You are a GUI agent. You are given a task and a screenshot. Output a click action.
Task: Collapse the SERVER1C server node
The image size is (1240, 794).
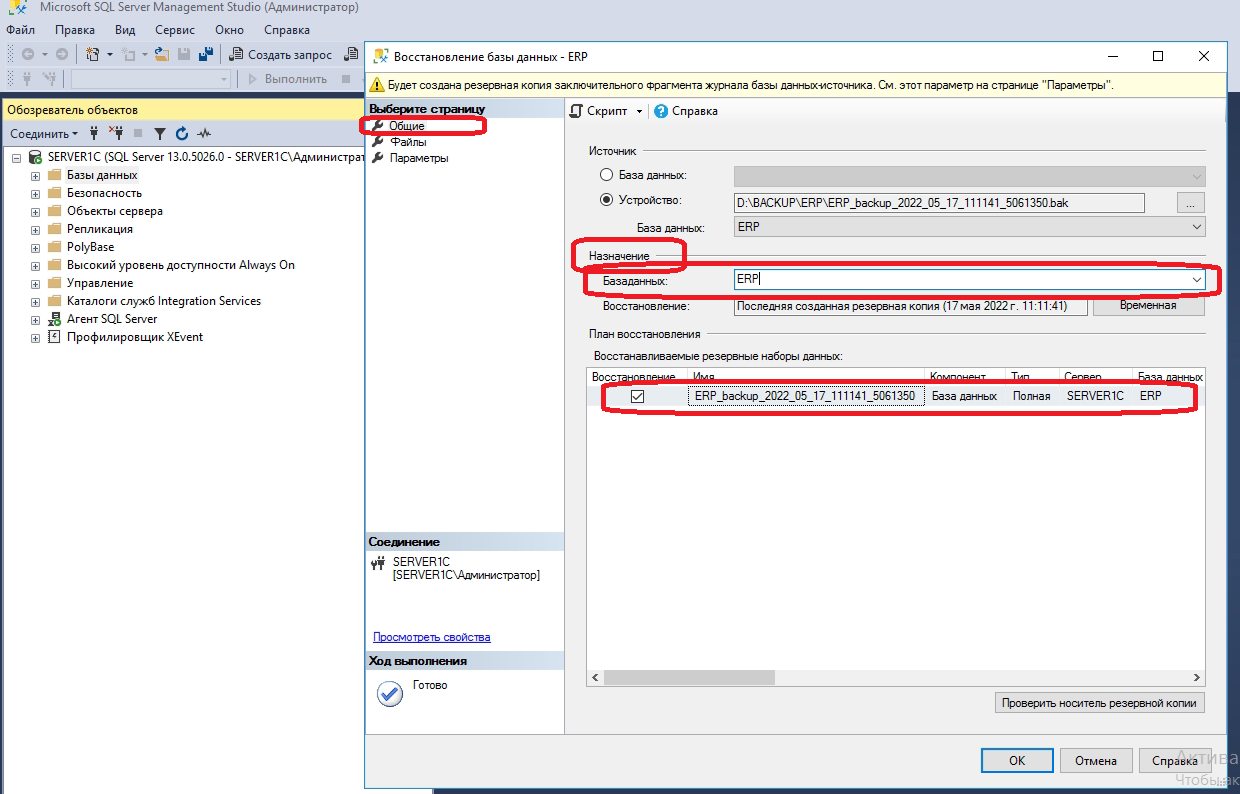(17, 157)
